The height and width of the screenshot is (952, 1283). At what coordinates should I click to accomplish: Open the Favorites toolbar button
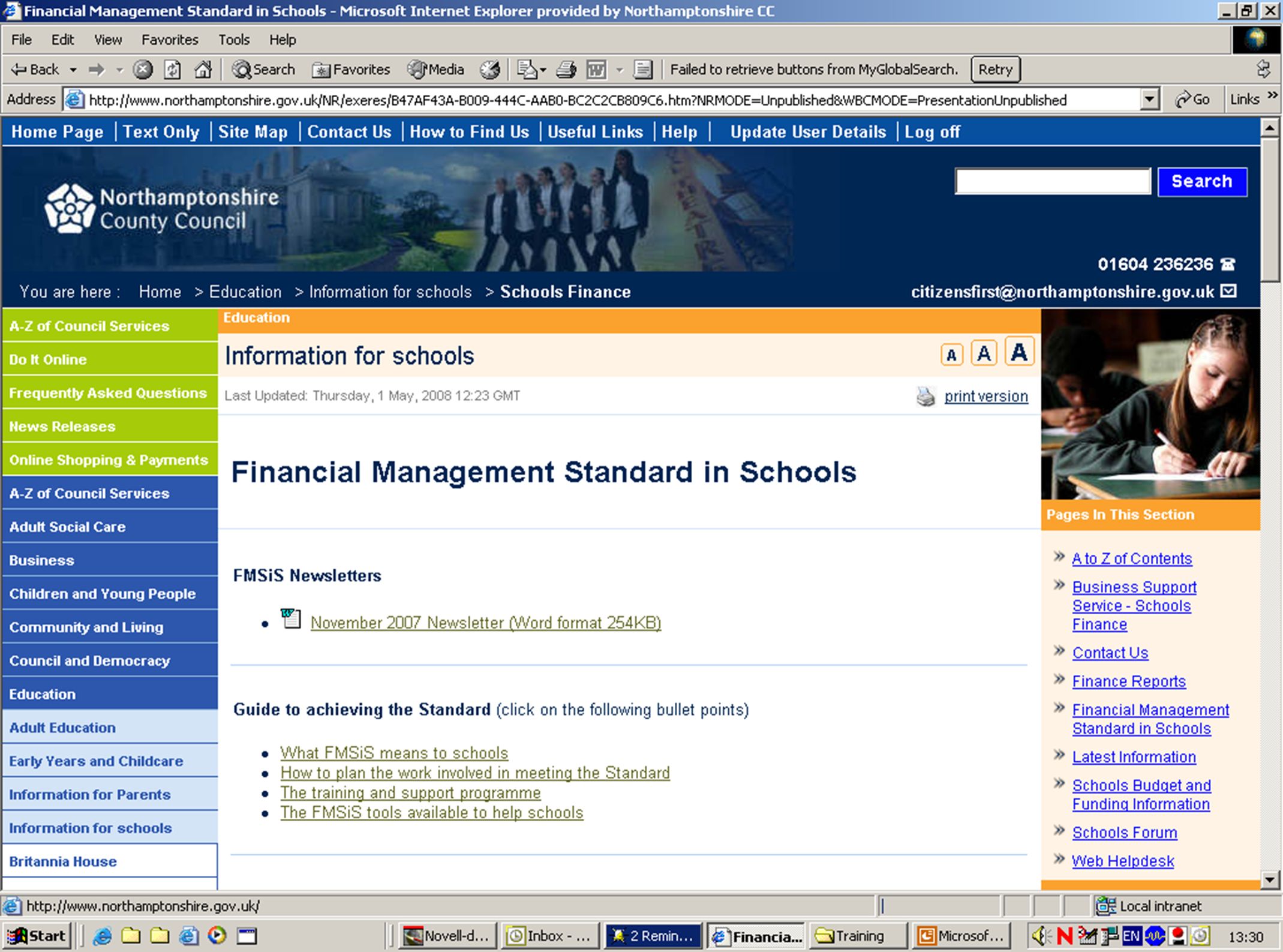click(x=351, y=70)
